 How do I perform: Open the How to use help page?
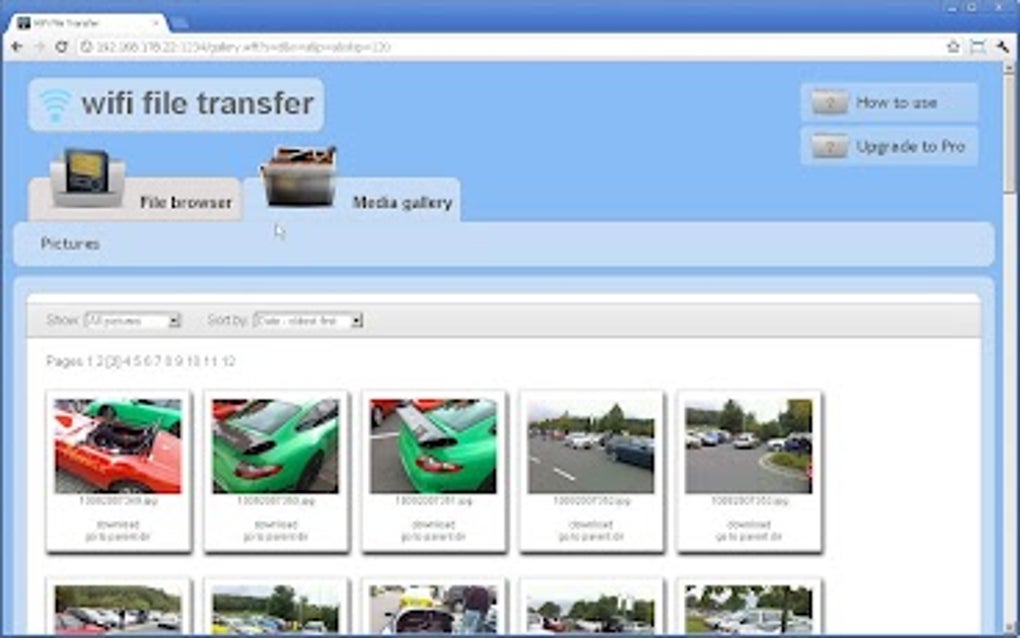coord(889,103)
